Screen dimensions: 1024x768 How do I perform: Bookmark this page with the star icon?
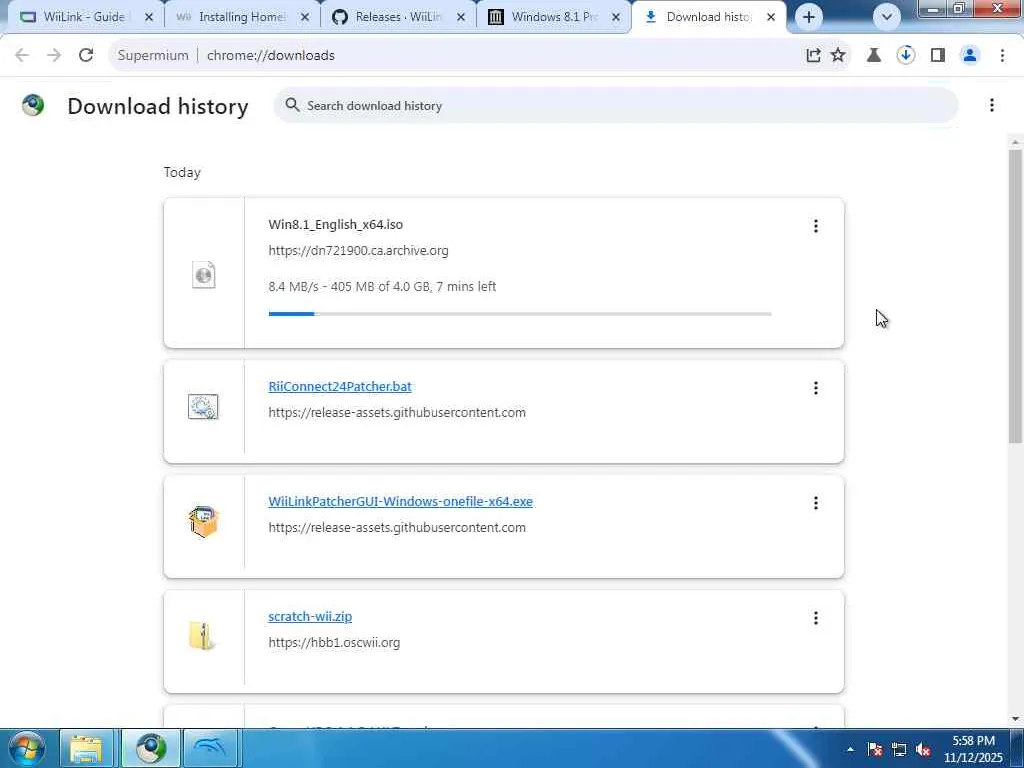pyautogui.click(x=838, y=56)
